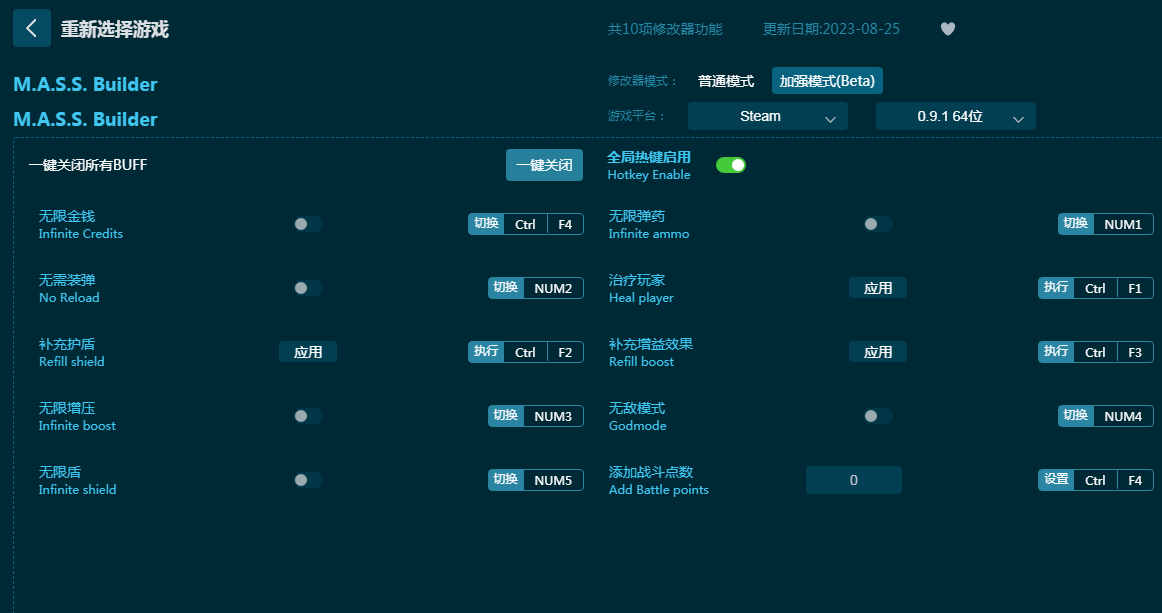Select 普通模式 trainer mode

pyautogui.click(x=726, y=81)
